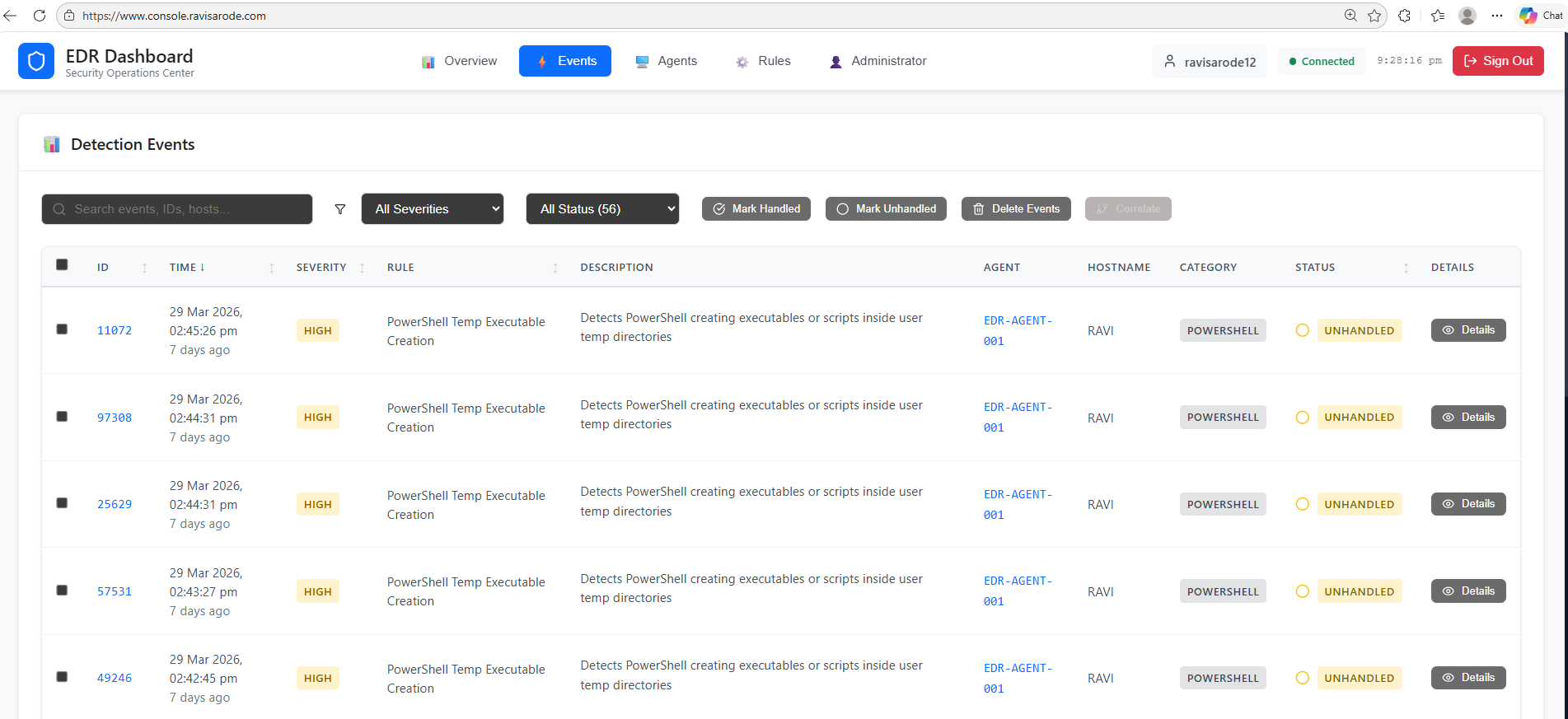
Task: Reload the page with refresh icon
Action: 39,16
